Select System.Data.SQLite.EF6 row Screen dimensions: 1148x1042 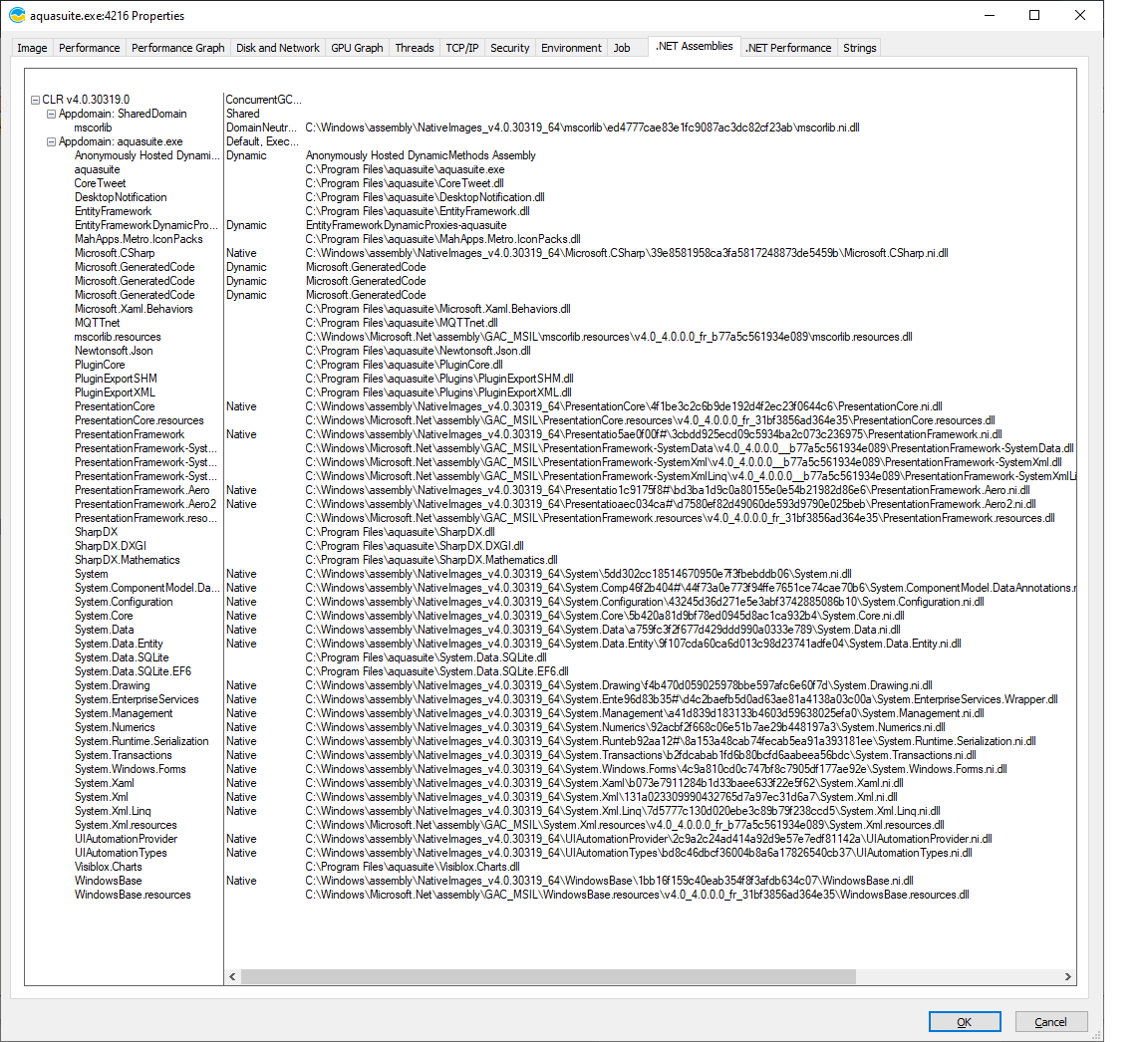[x=133, y=671]
